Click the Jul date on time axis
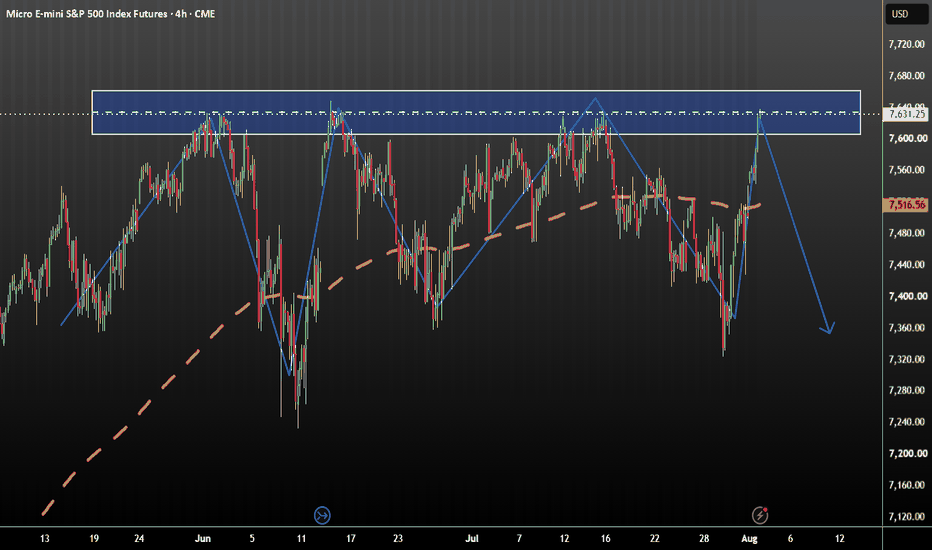Viewport: 932px width, 550px height. click(471, 539)
